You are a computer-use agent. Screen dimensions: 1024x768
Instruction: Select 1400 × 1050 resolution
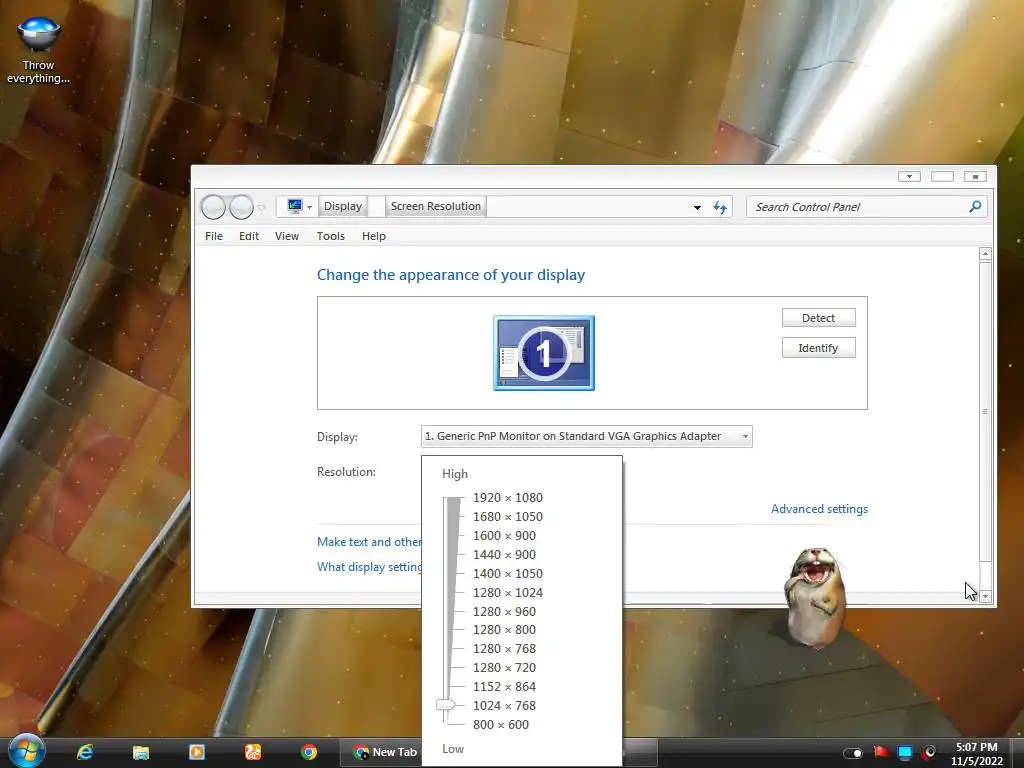point(507,573)
